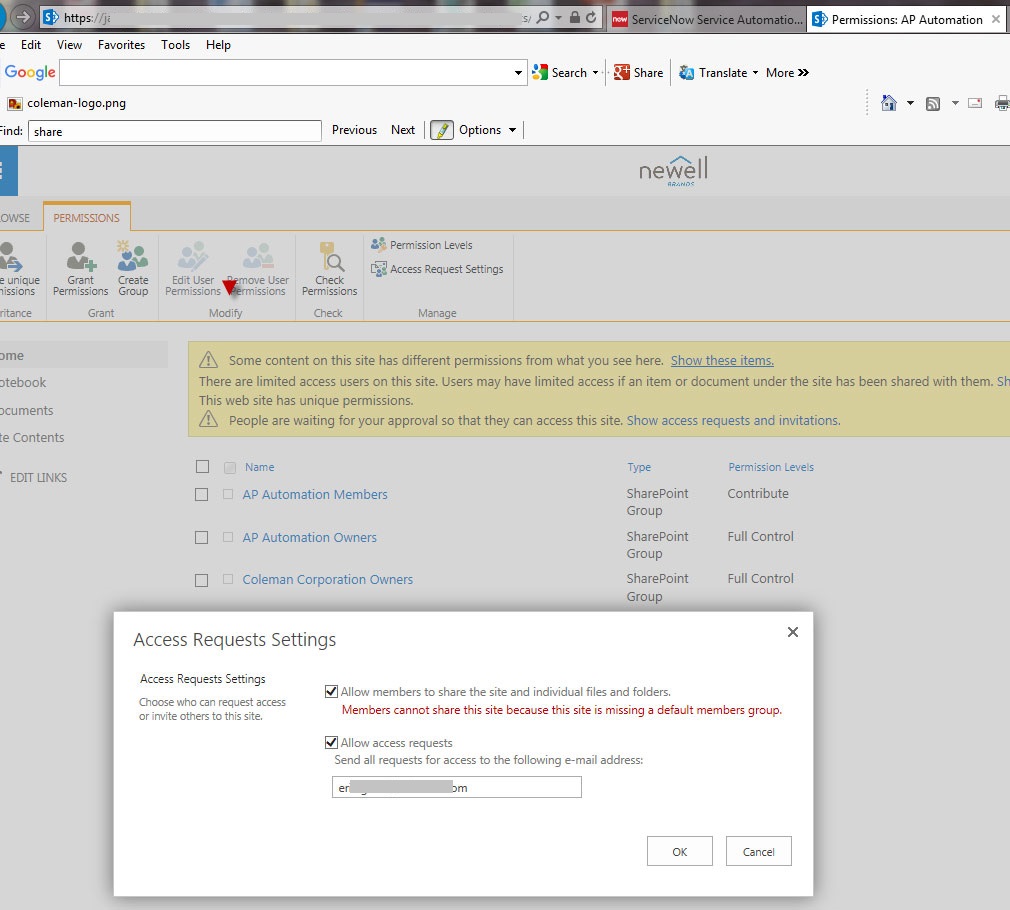
Task: Click the highlight pencil icon in the Find bar
Action: (442, 130)
